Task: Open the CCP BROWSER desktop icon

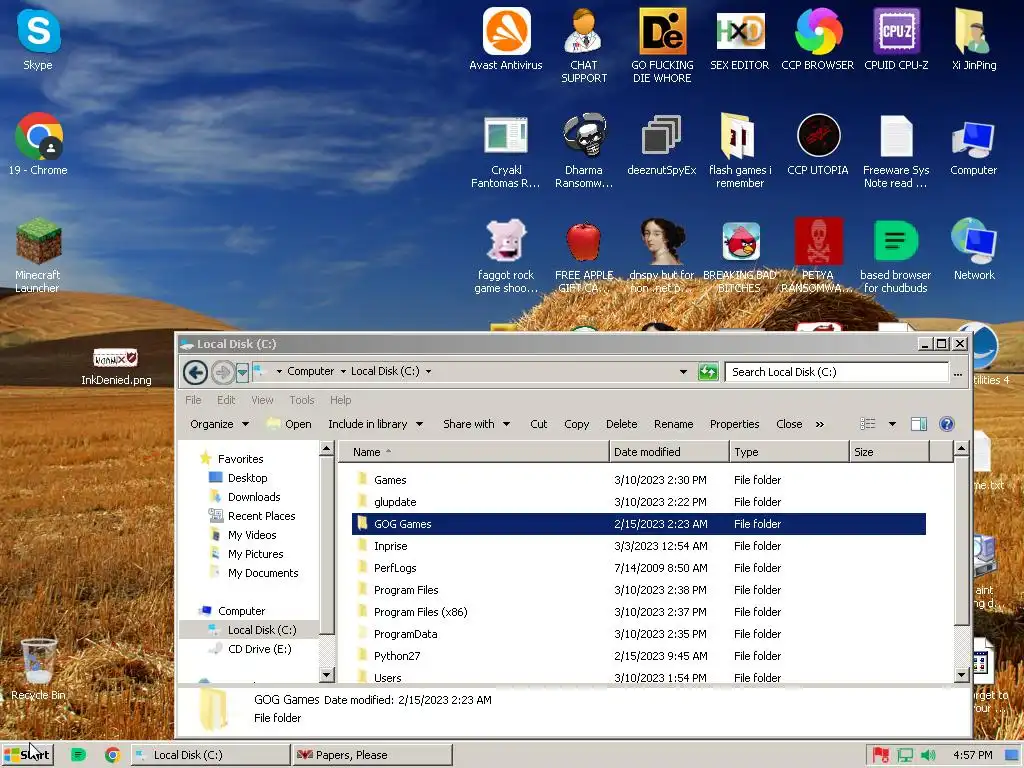Action: tap(818, 39)
